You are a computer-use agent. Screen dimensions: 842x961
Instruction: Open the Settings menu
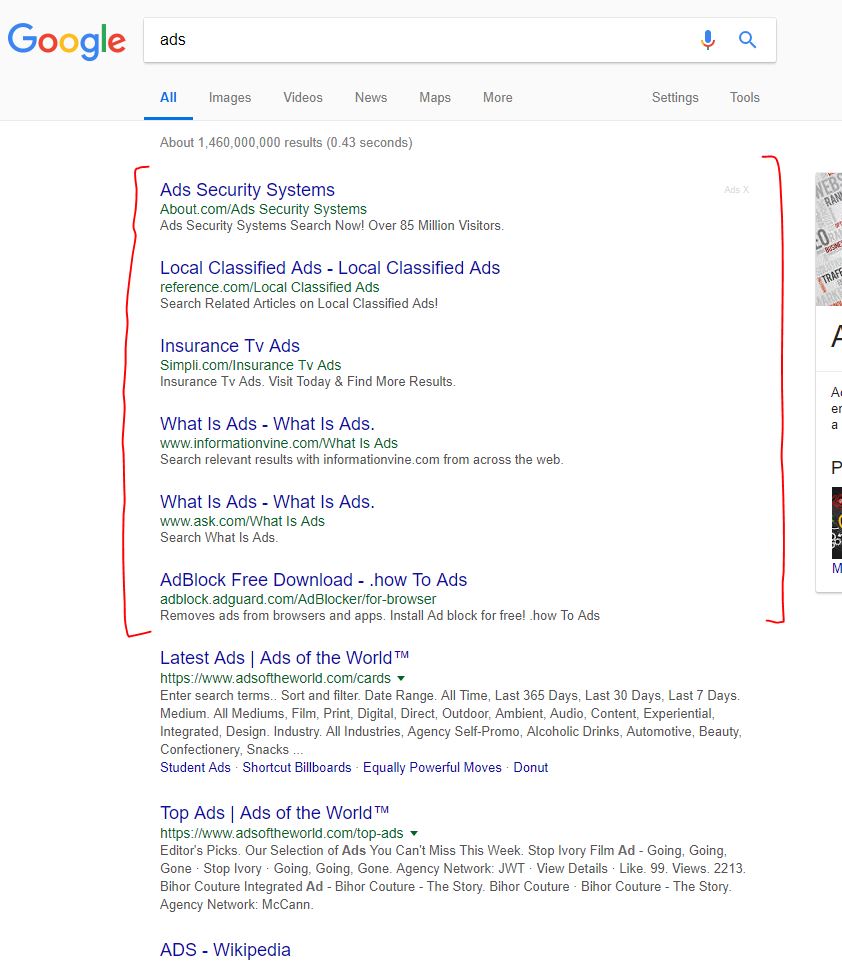pyautogui.click(x=675, y=97)
